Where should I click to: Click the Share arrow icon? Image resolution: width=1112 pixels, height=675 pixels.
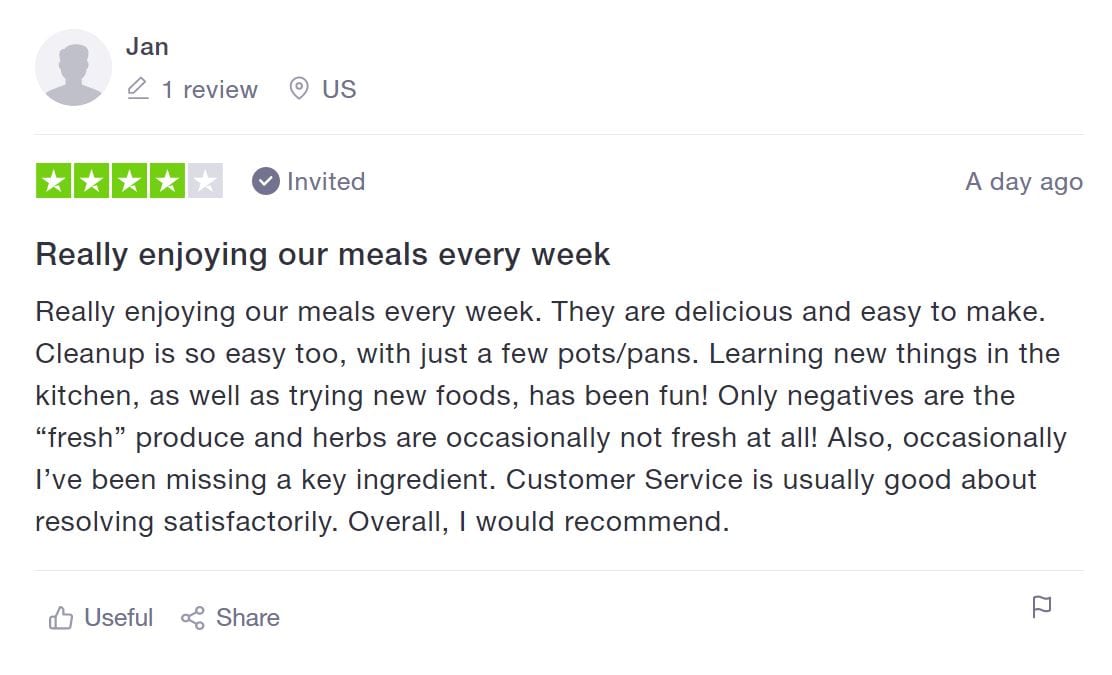click(192, 618)
